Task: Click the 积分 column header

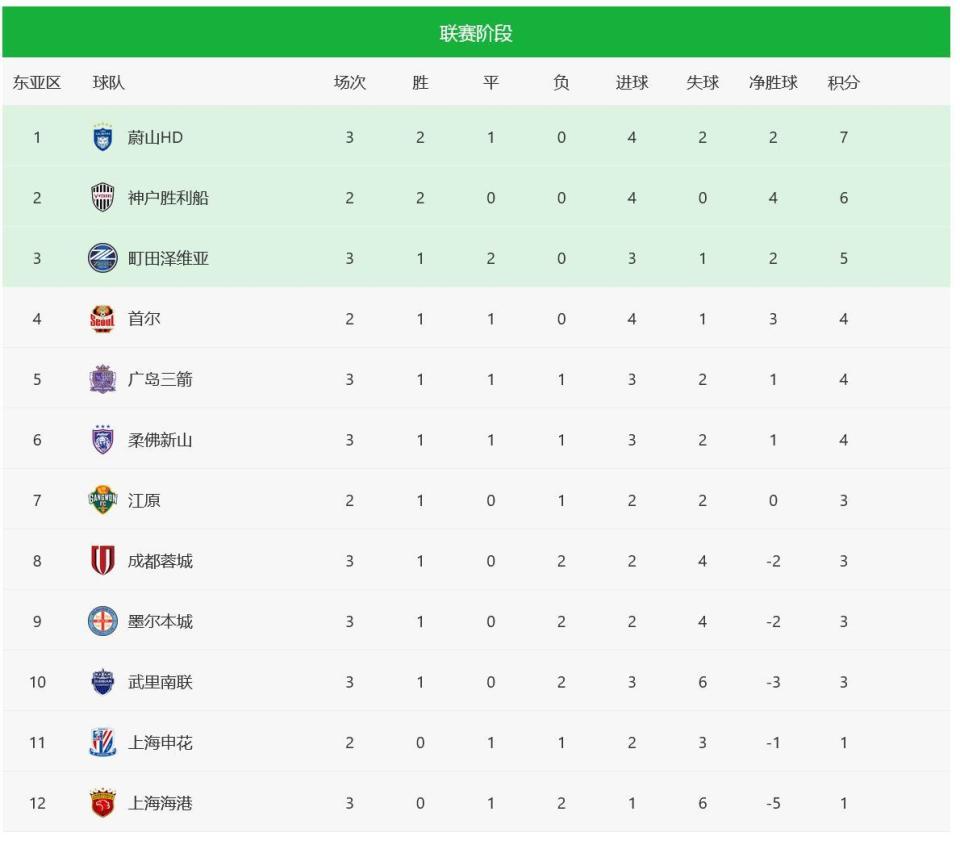Action: (x=843, y=83)
